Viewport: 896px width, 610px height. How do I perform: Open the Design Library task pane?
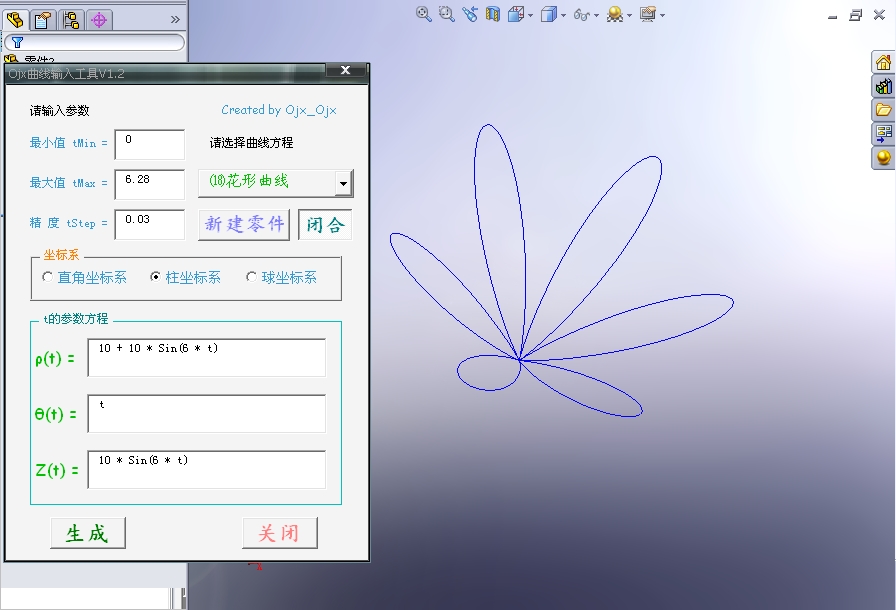pyautogui.click(x=883, y=86)
